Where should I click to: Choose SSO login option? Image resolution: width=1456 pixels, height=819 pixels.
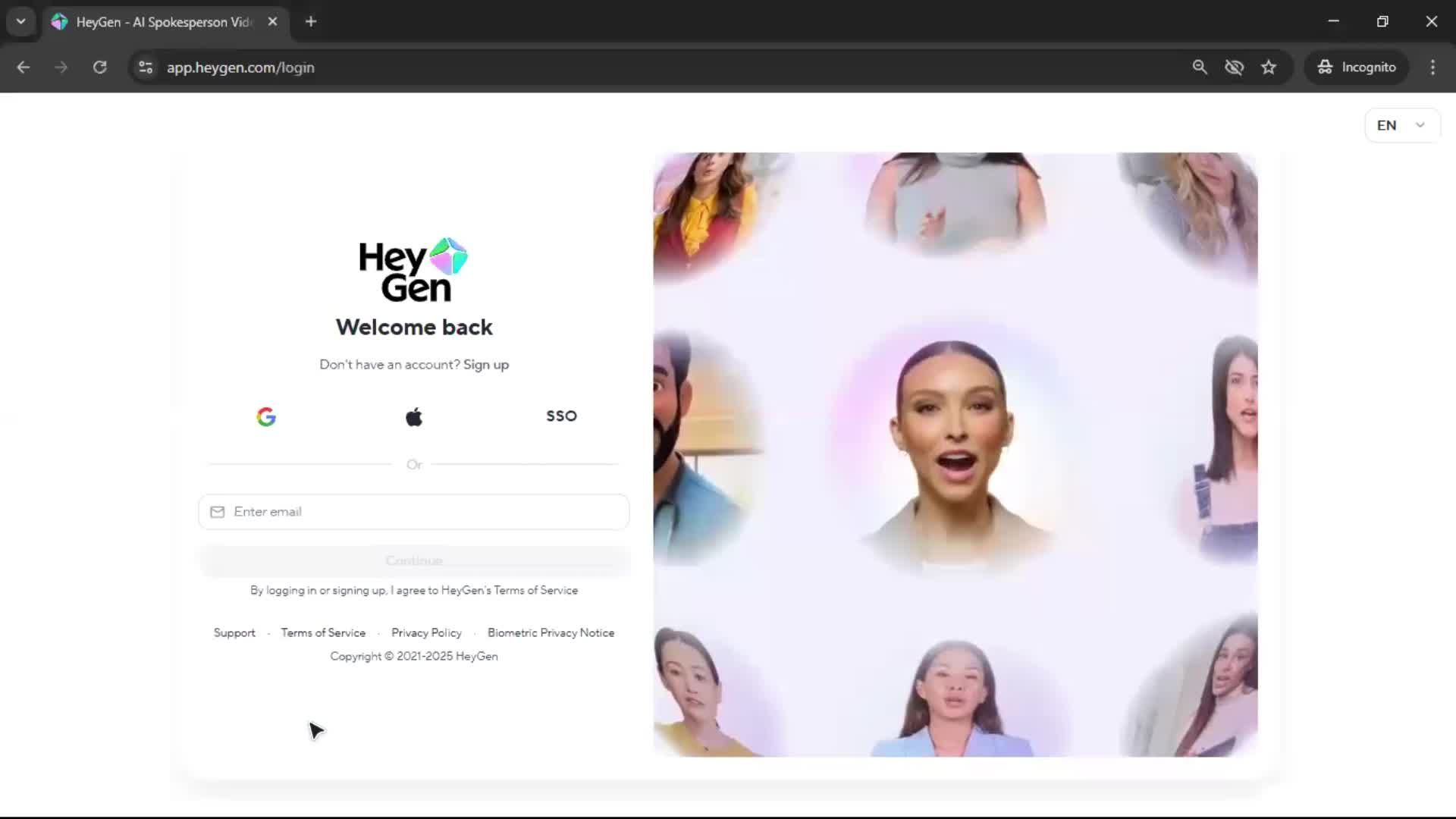point(561,416)
